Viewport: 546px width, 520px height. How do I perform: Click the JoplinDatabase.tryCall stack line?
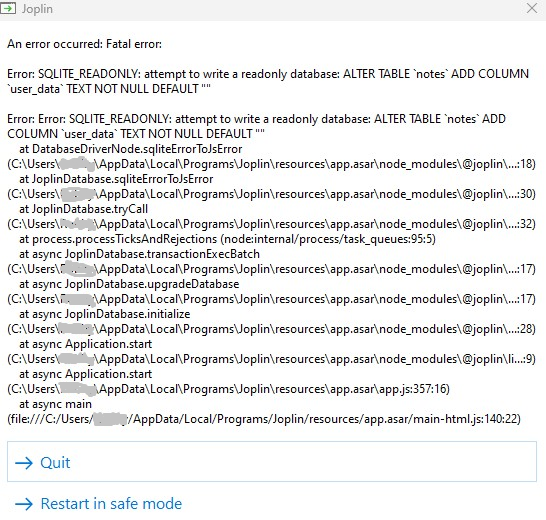[x=84, y=209]
